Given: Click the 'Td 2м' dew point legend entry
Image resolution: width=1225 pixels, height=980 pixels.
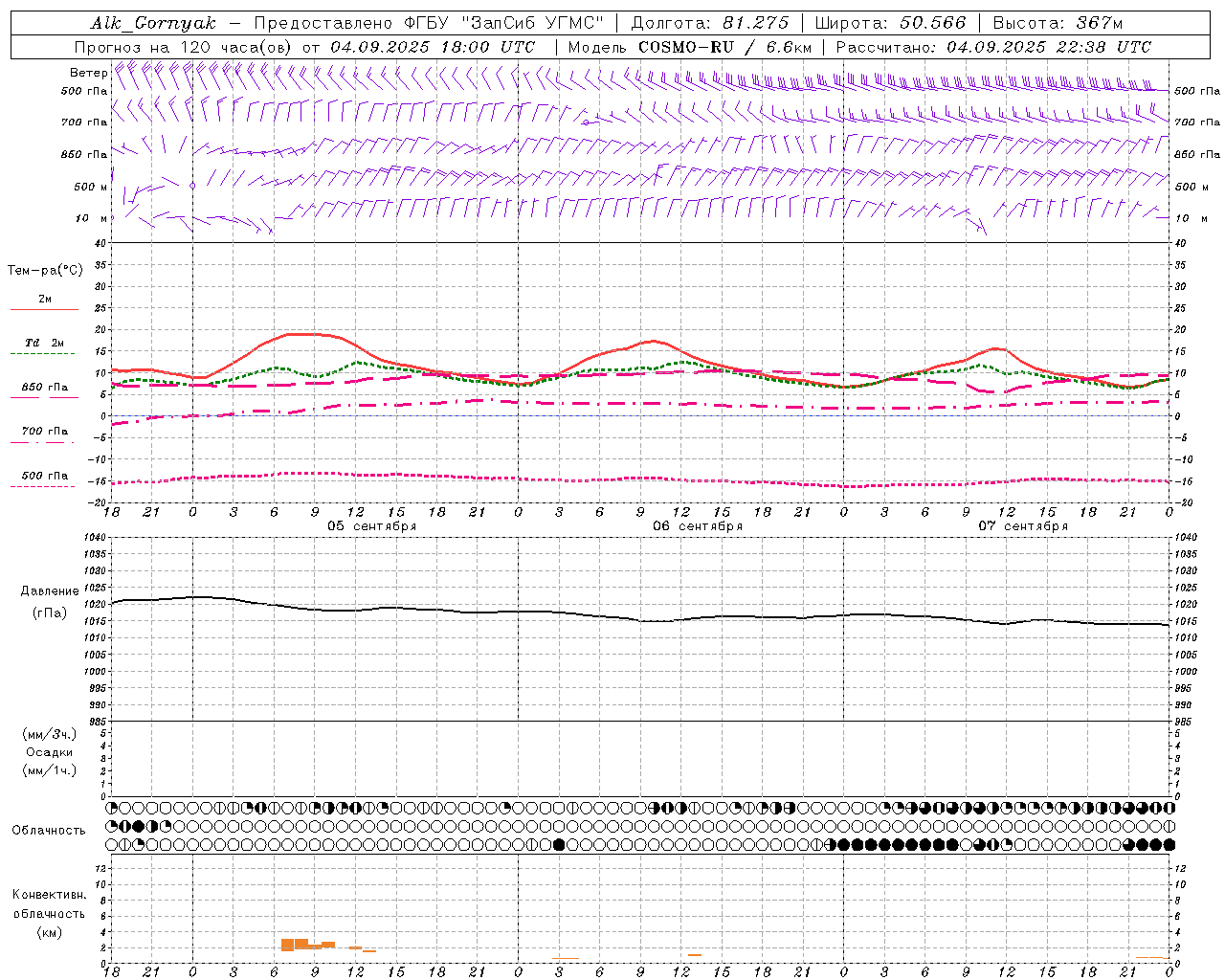Looking at the screenshot, I should click(x=44, y=343).
